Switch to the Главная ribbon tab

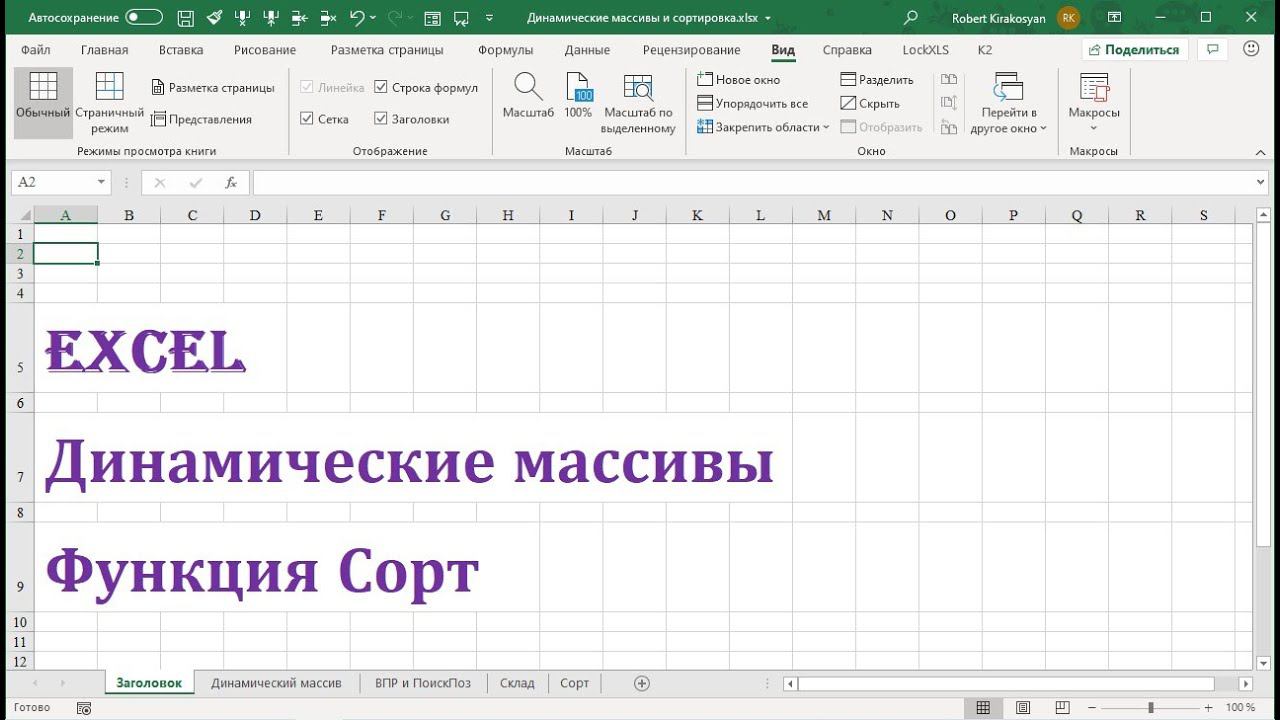104,50
